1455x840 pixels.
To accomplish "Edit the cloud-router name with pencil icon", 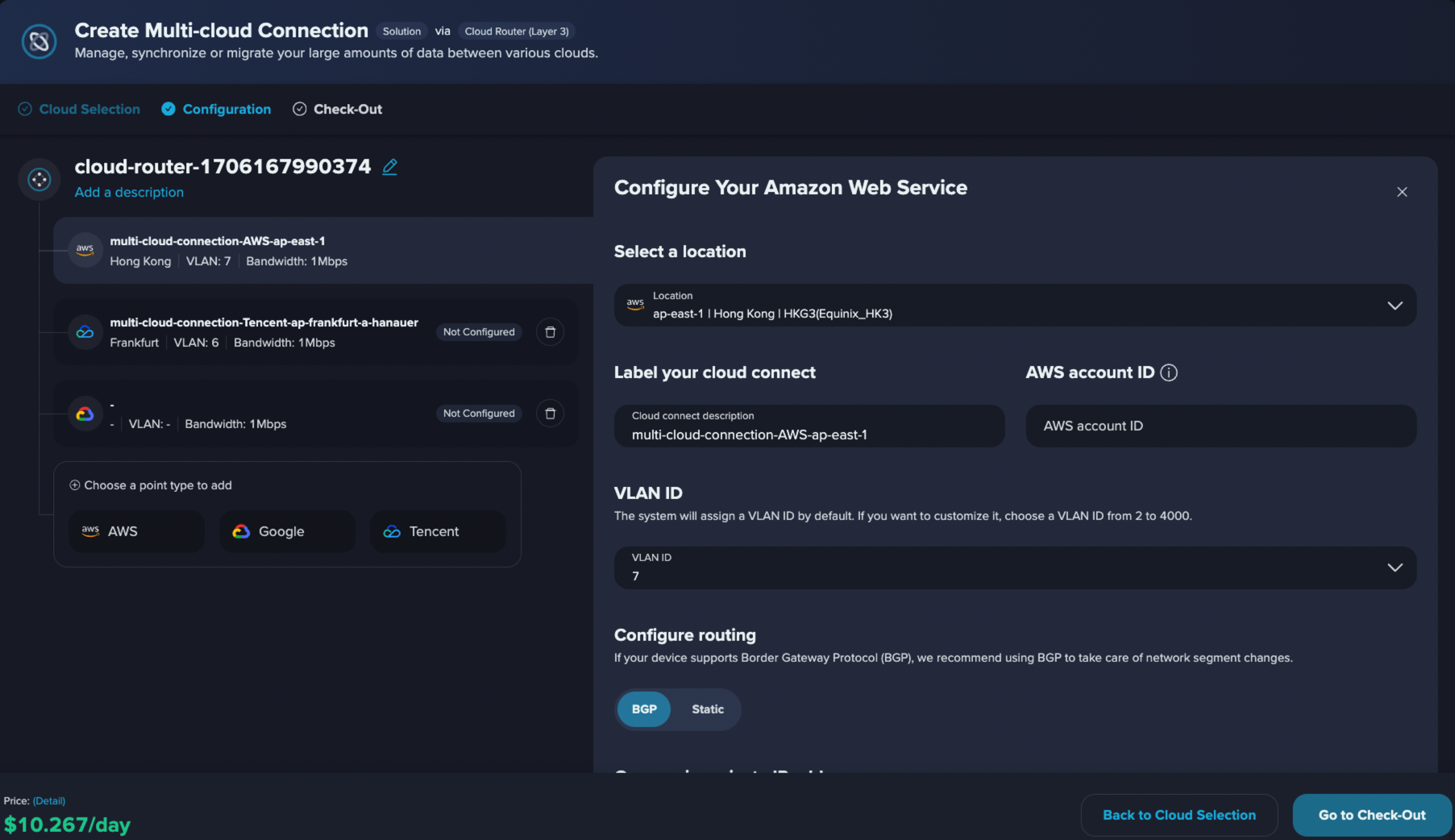I will click(x=389, y=167).
